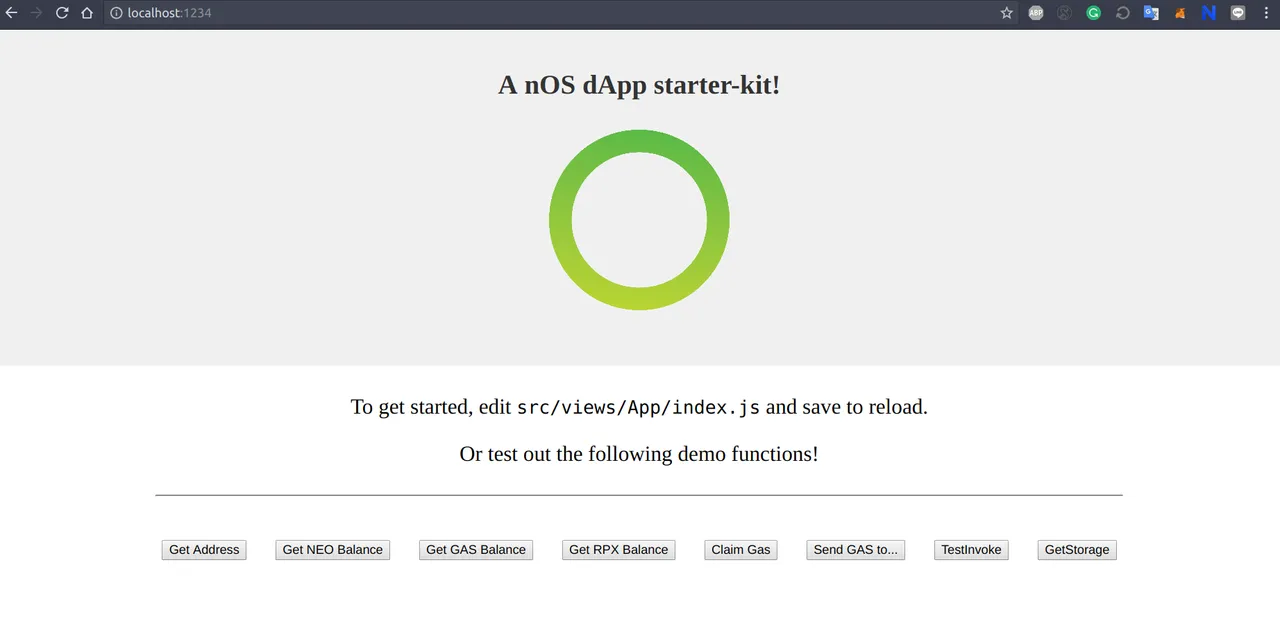The height and width of the screenshot is (644, 1280).
Task: Click 'Or test out the following demo functions!' text
Action: 639,454
